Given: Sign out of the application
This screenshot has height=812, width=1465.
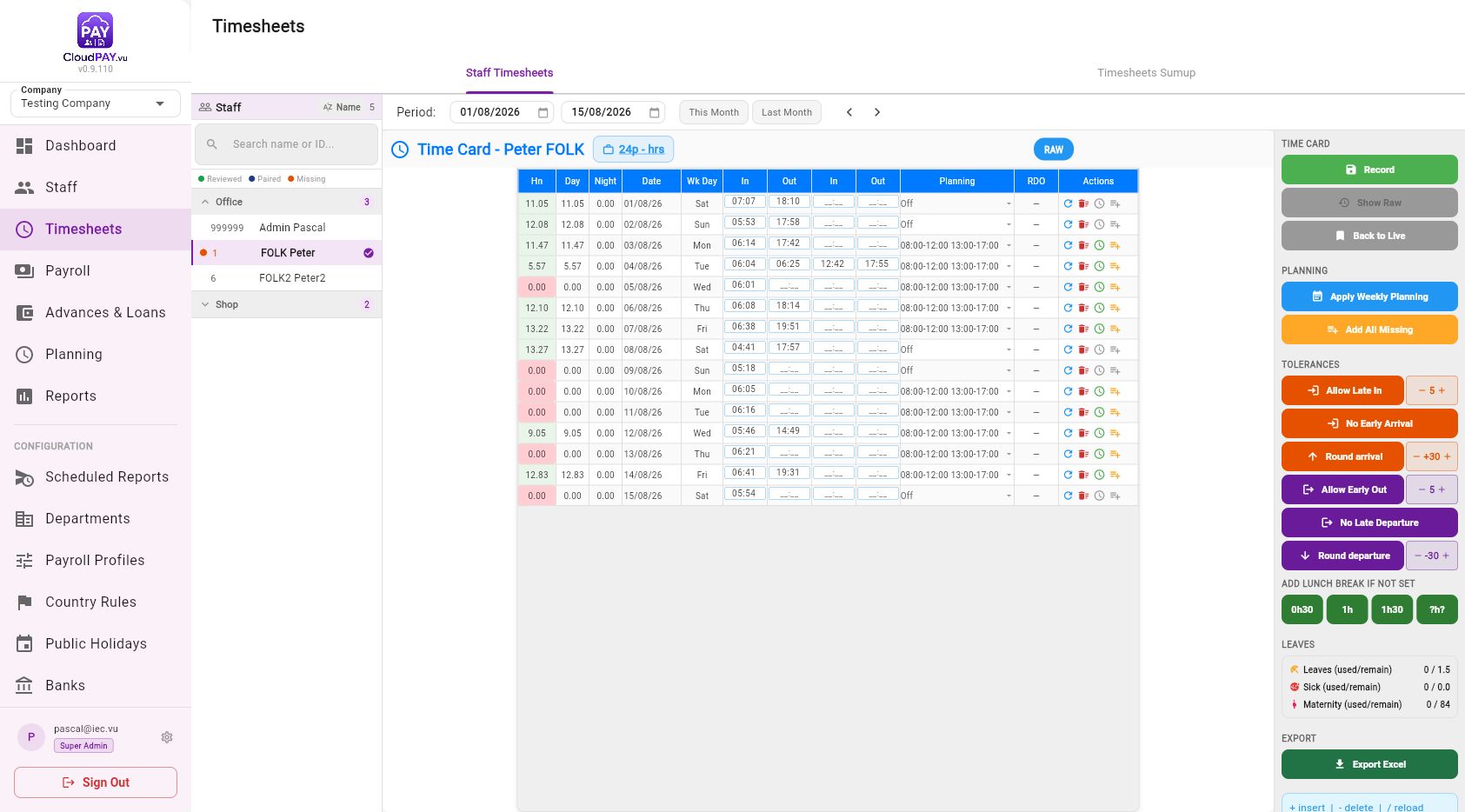Looking at the screenshot, I should pyautogui.click(x=96, y=782).
